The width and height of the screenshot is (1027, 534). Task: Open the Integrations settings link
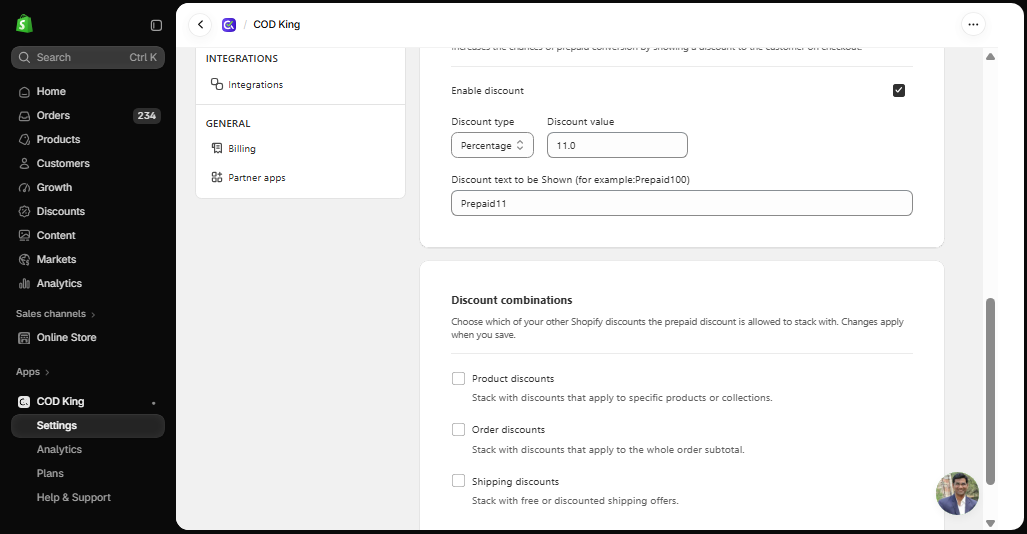(x=255, y=85)
